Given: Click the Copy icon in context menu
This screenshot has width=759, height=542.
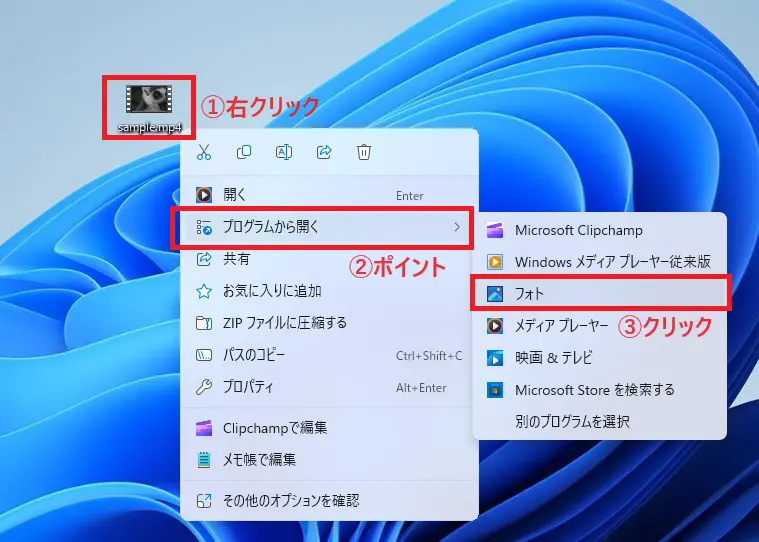Looking at the screenshot, I should point(244,152).
